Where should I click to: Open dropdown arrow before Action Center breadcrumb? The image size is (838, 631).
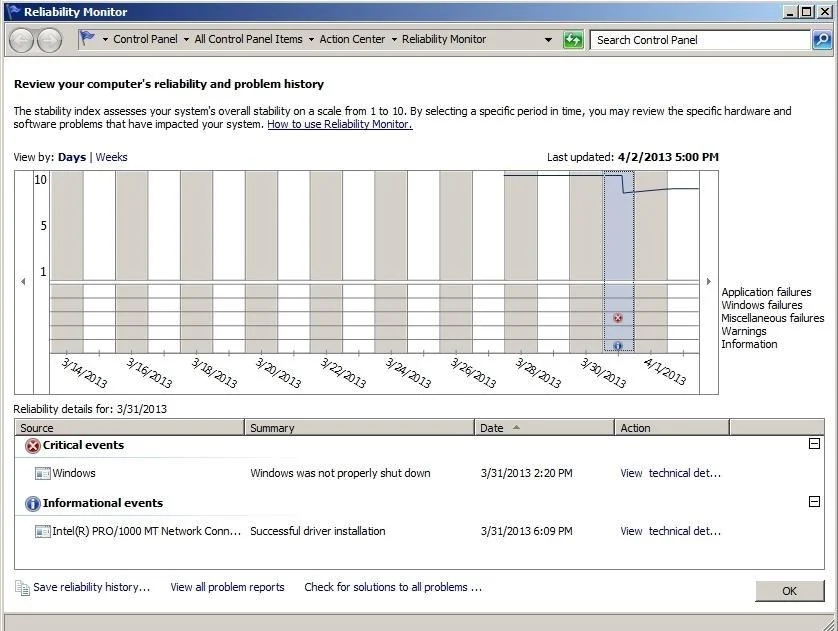[x=311, y=40]
